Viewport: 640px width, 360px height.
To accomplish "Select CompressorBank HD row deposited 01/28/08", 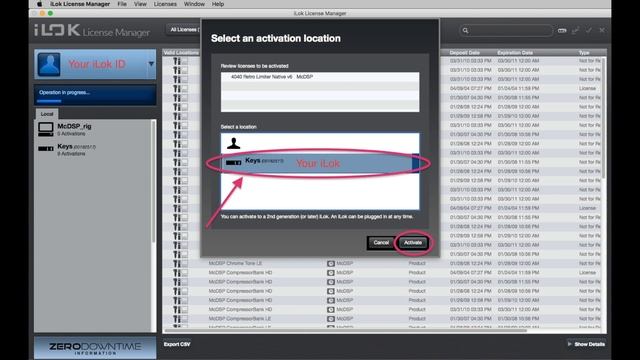I will coord(382,291).
